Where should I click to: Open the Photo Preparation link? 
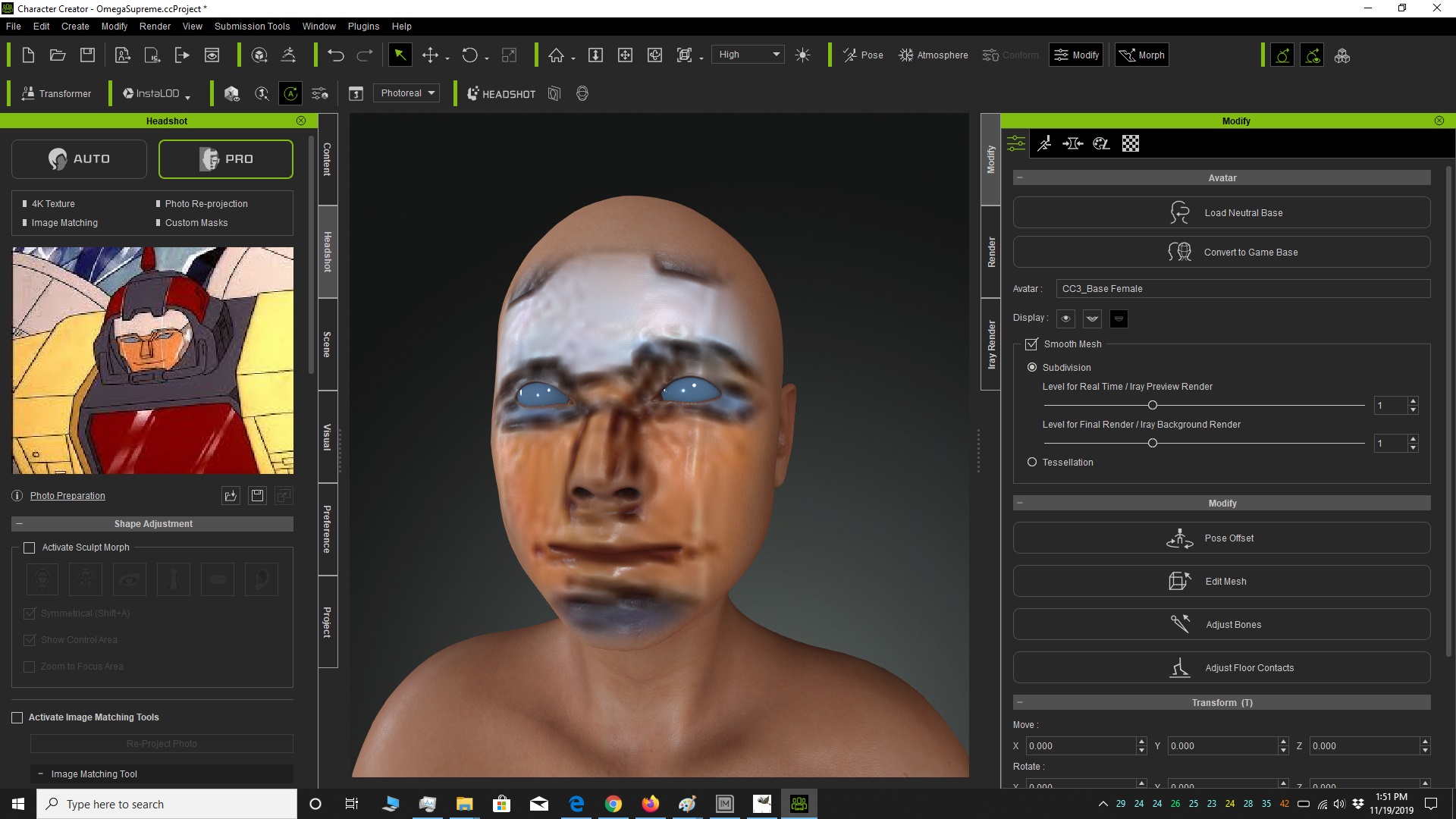67,495
